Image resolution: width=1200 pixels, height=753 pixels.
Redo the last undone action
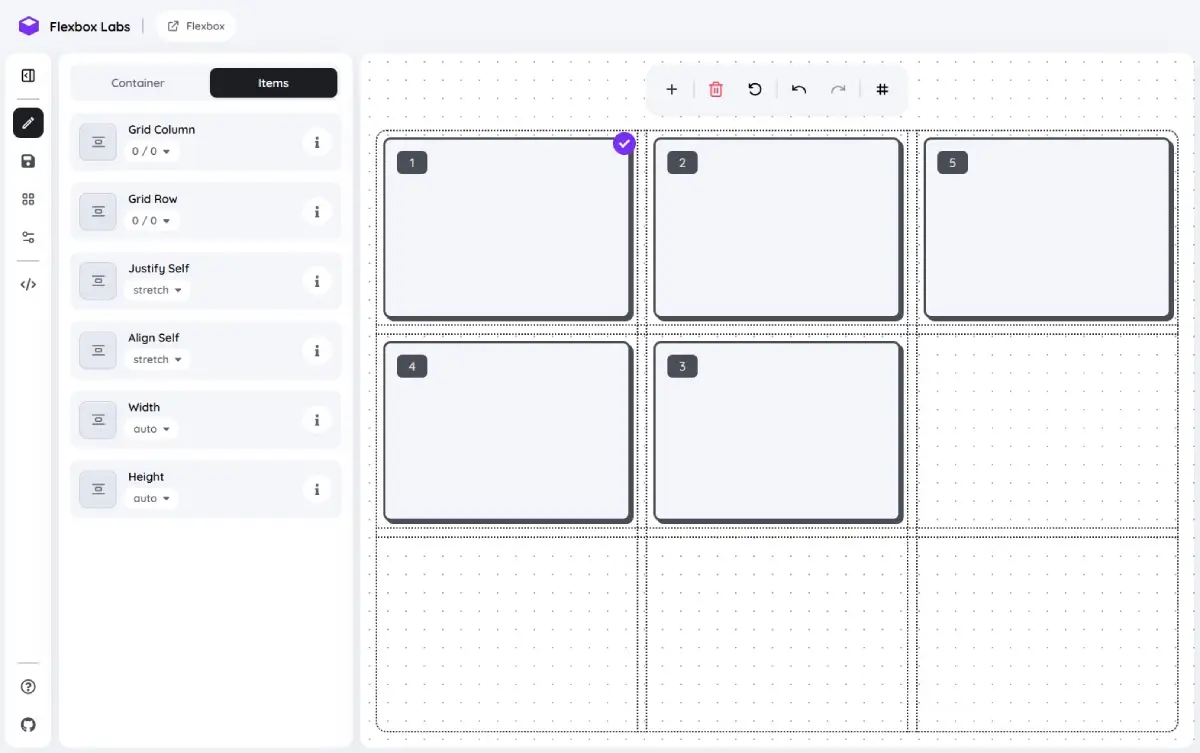(838, 89)
